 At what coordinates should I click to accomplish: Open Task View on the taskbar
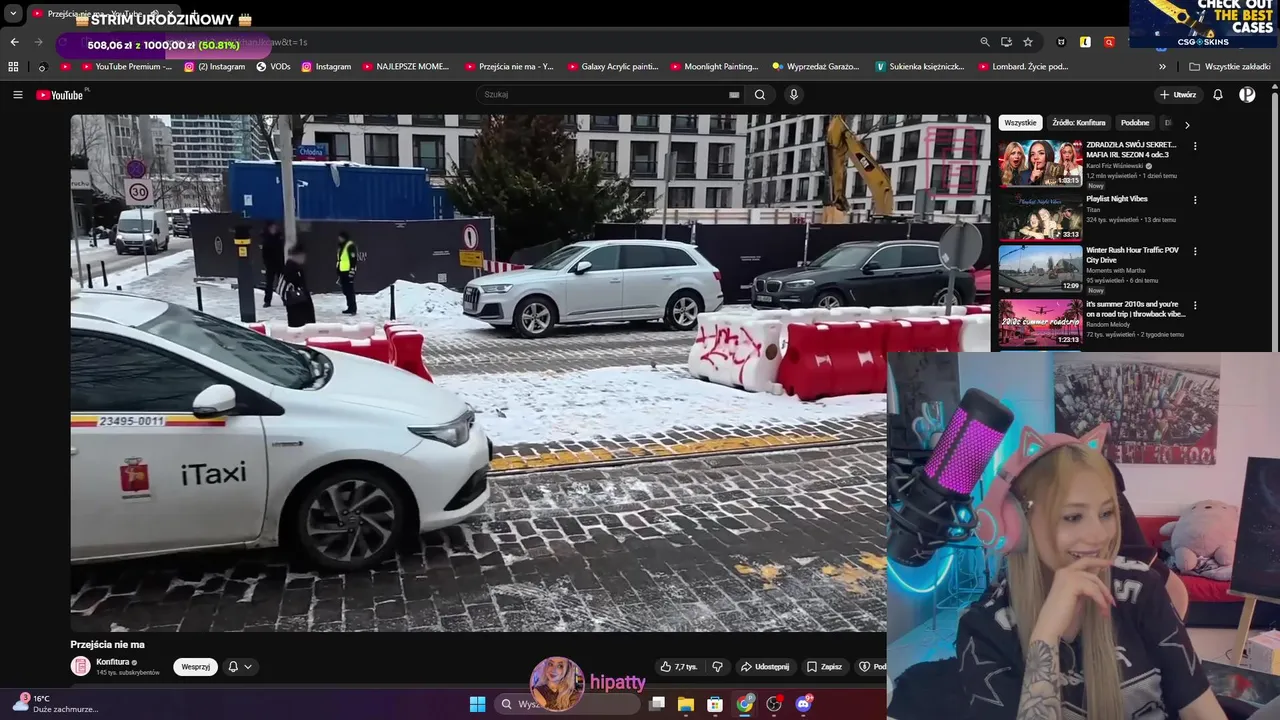pos(657,704)
